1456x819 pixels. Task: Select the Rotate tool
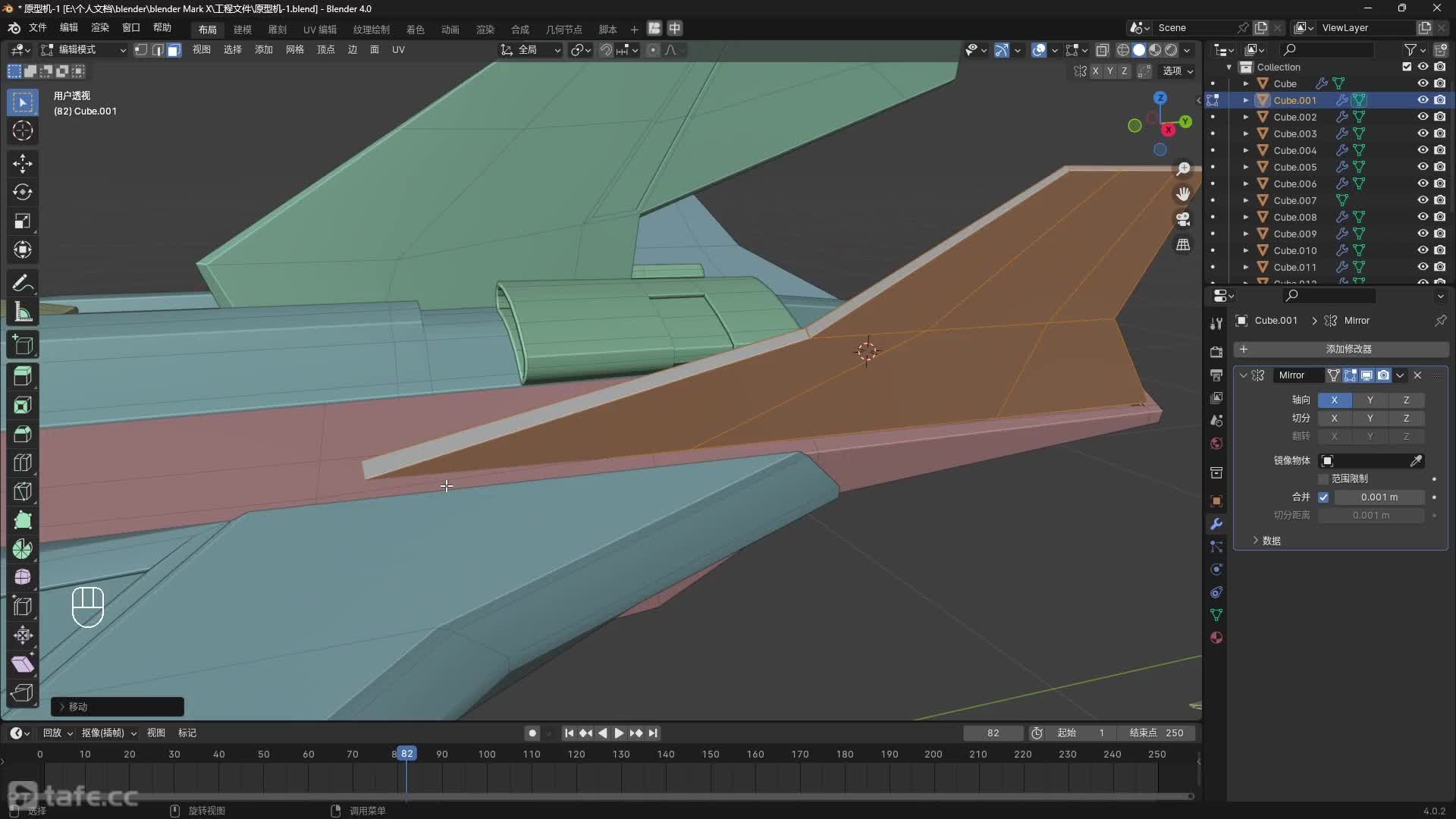click(x=23, y=193)
